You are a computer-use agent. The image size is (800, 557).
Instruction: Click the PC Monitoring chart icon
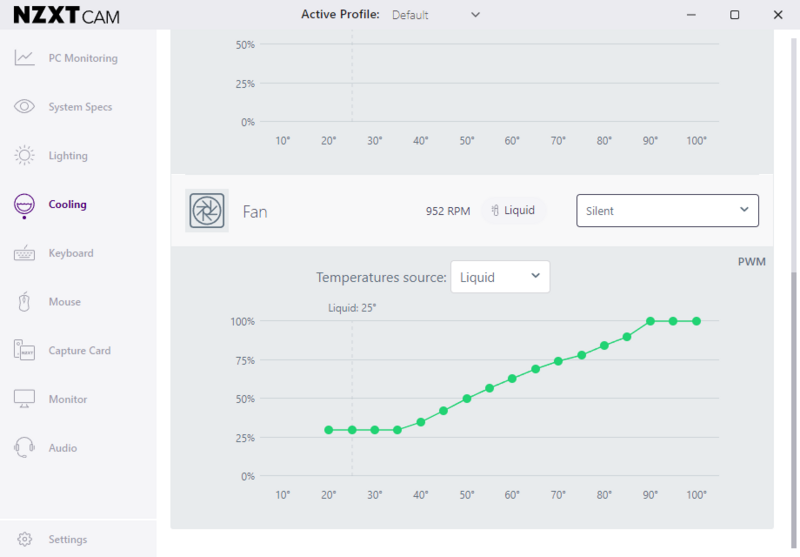pyautogui.click(x=25, y=58)
